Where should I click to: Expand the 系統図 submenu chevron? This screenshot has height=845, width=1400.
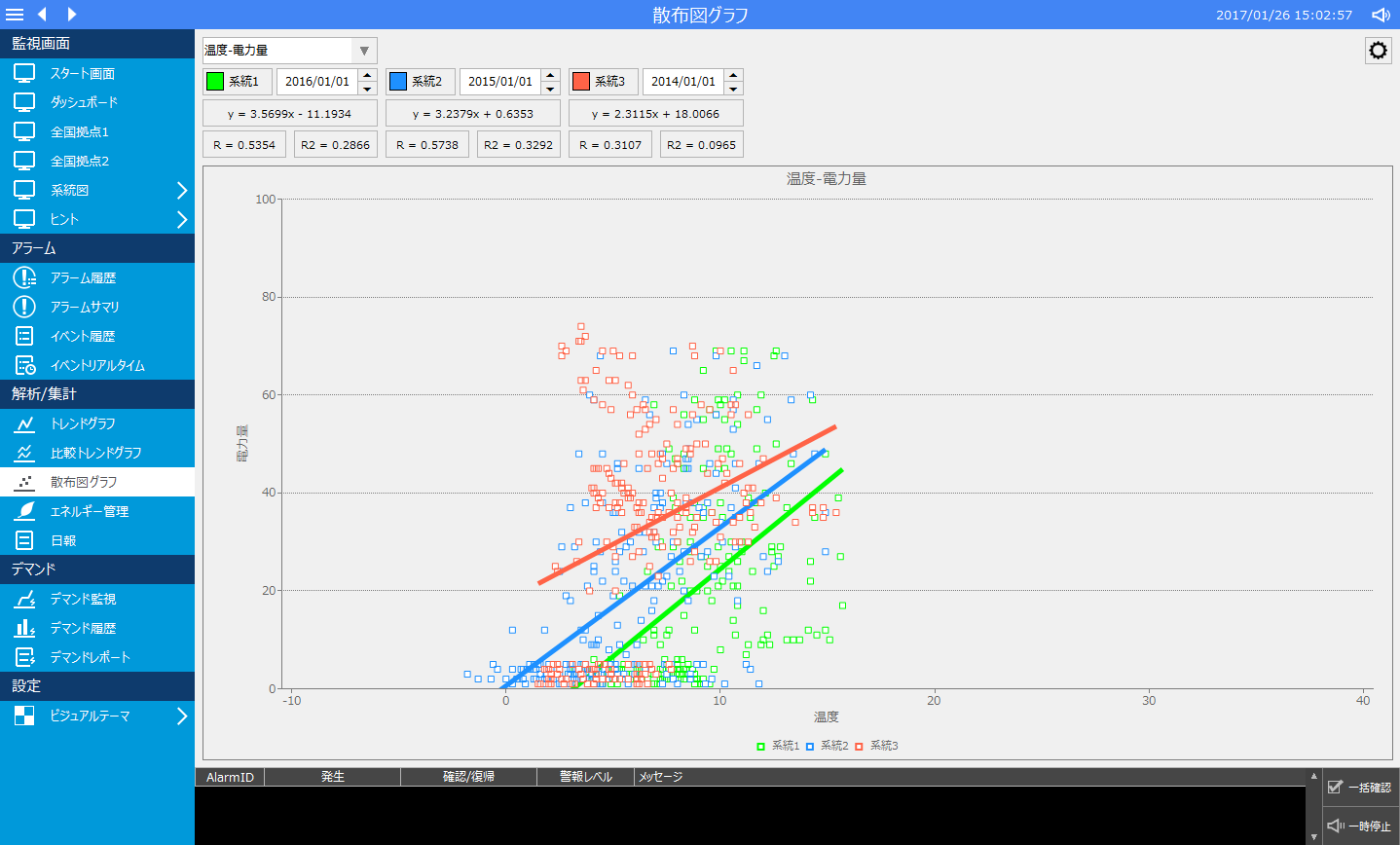click(x=182, y=190)
